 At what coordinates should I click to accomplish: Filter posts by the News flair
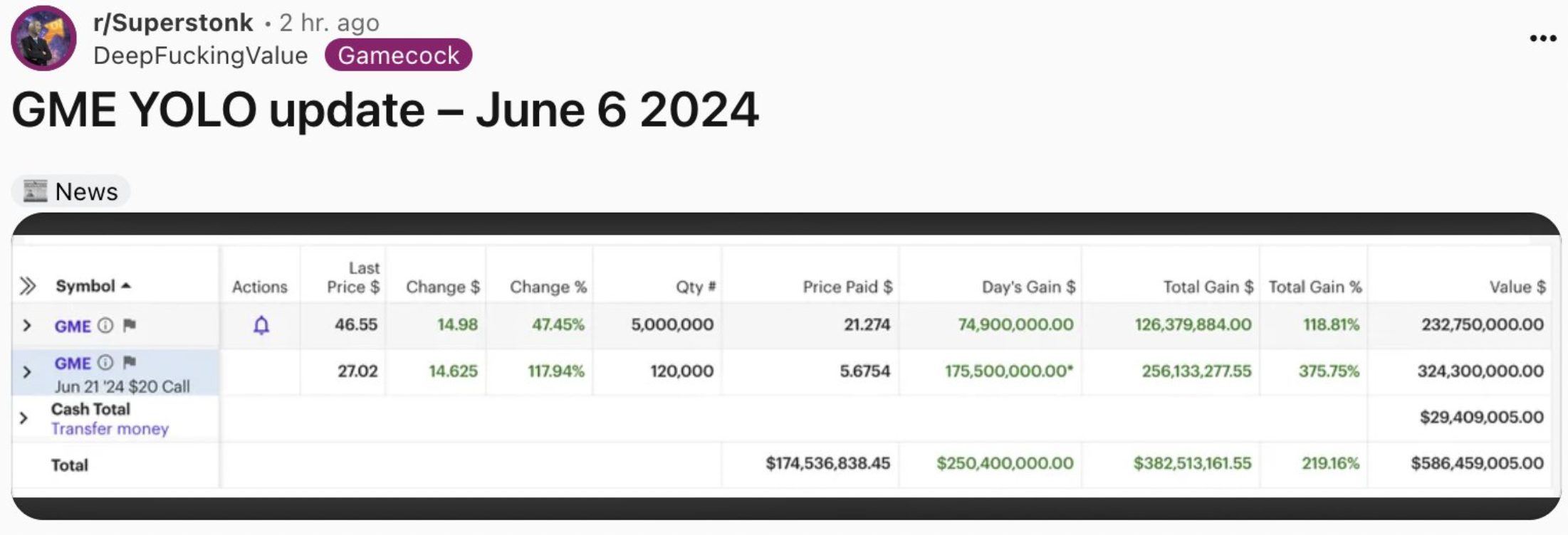pyautogui.click(x=71, y=191)
